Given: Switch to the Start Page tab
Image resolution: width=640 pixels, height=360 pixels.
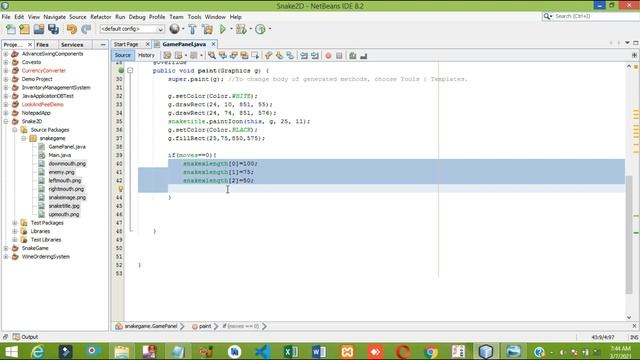Looking at the screenshot, I should click(126, 44).
